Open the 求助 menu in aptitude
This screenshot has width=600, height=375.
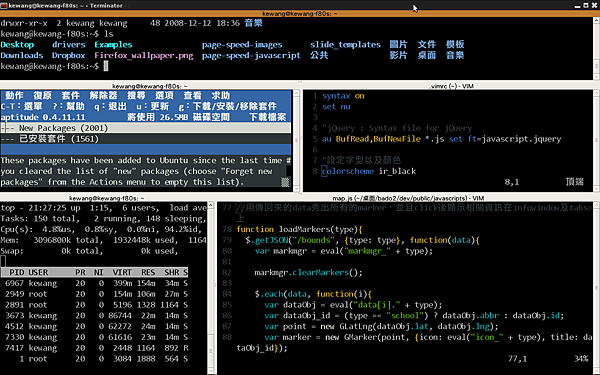(220, 96)
